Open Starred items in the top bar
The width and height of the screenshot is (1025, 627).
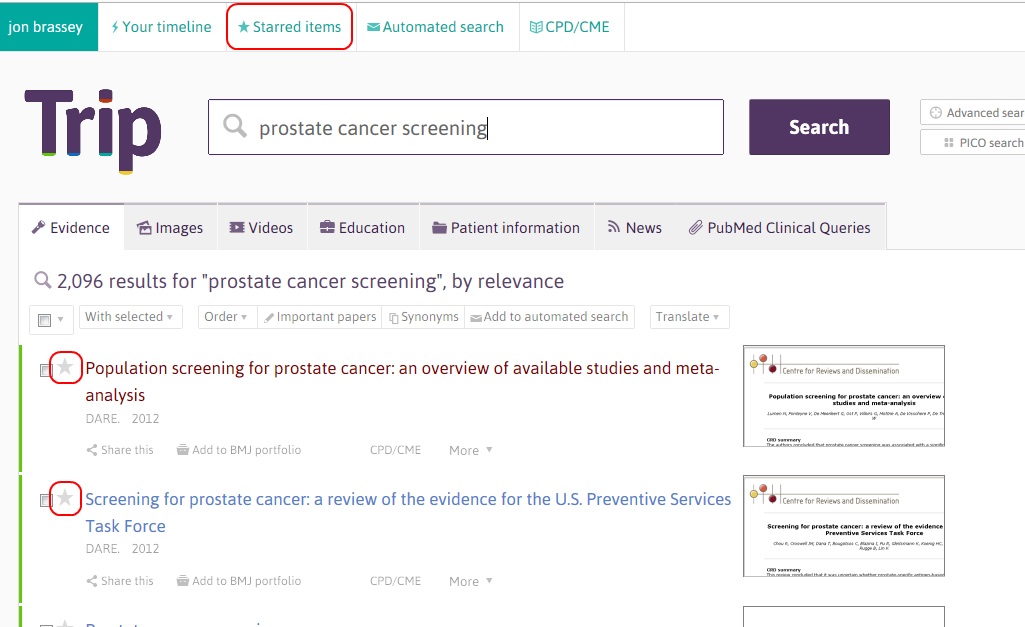click(x=290, y=27)
